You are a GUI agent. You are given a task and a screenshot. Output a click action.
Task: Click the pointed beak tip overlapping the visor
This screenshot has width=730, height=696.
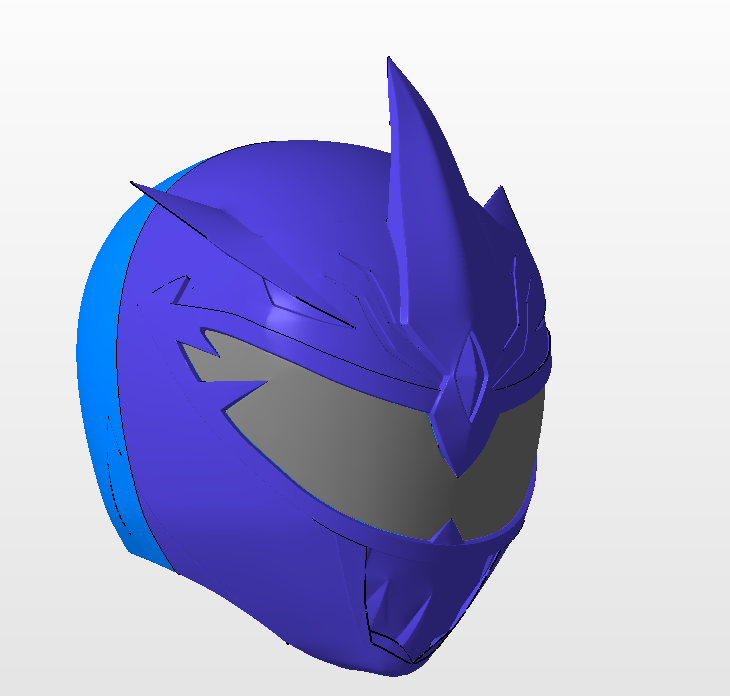(x=455, y=455)
